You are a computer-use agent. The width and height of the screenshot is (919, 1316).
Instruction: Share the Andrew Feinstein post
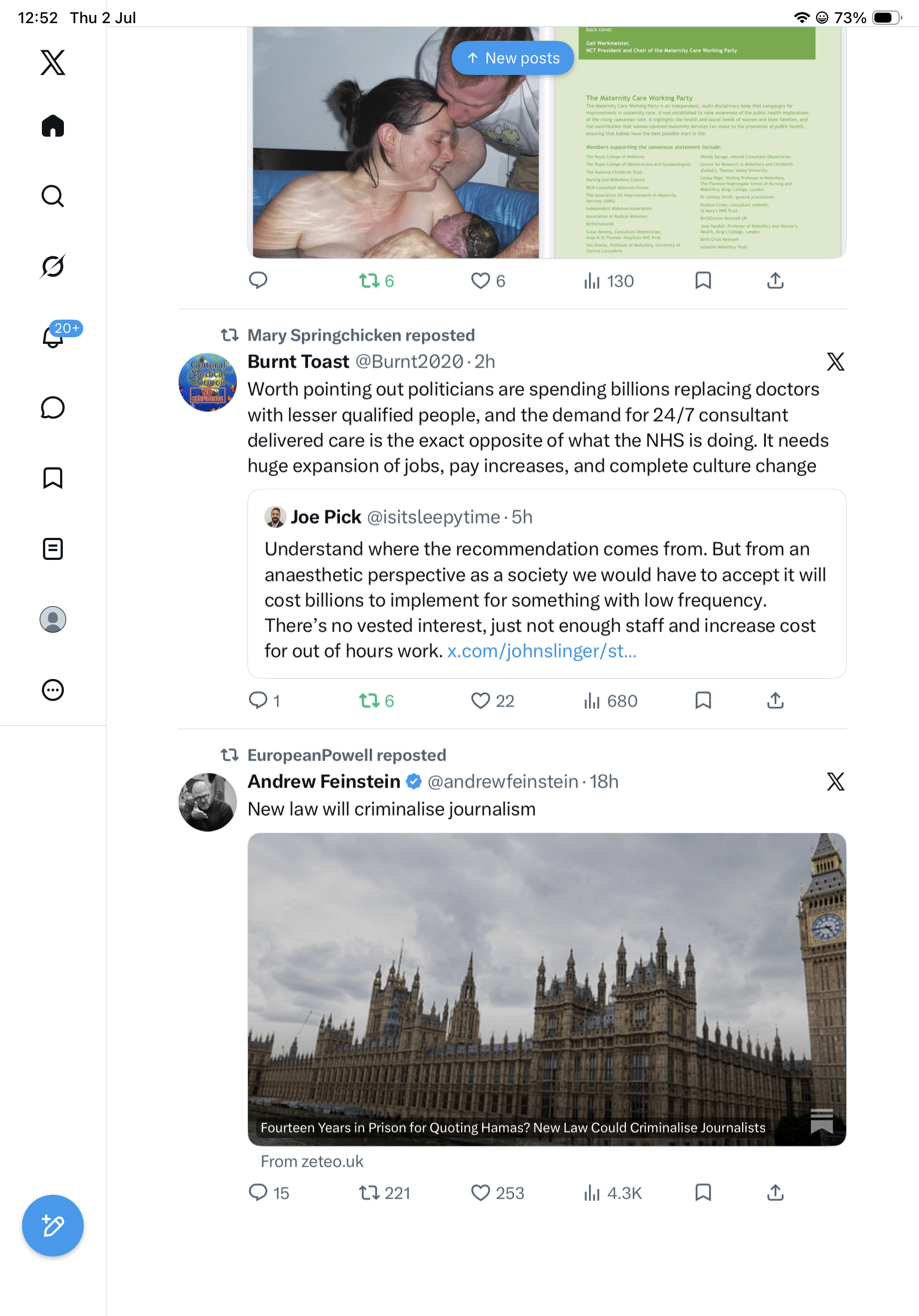click(775, 1193)
